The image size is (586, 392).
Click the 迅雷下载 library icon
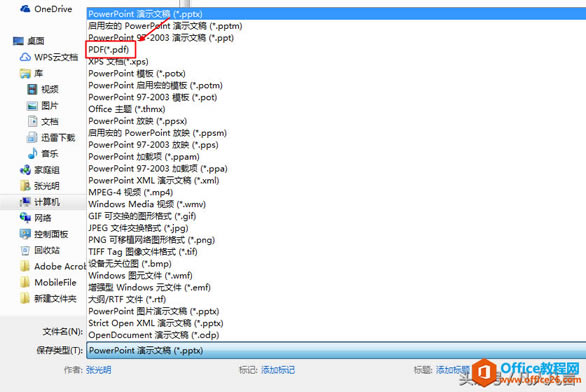pyautogui.click(x=33, y=138)
